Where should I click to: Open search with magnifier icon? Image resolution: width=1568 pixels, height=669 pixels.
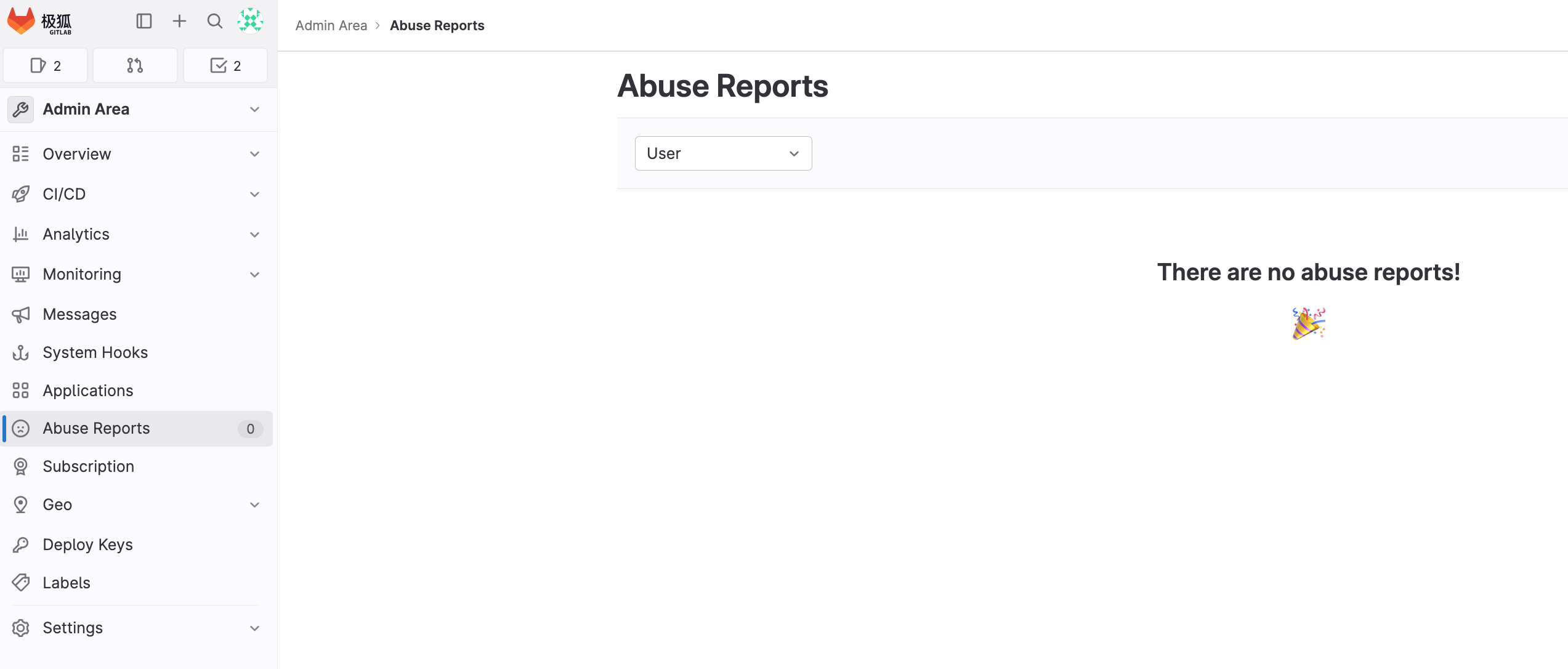pos(214,22)
